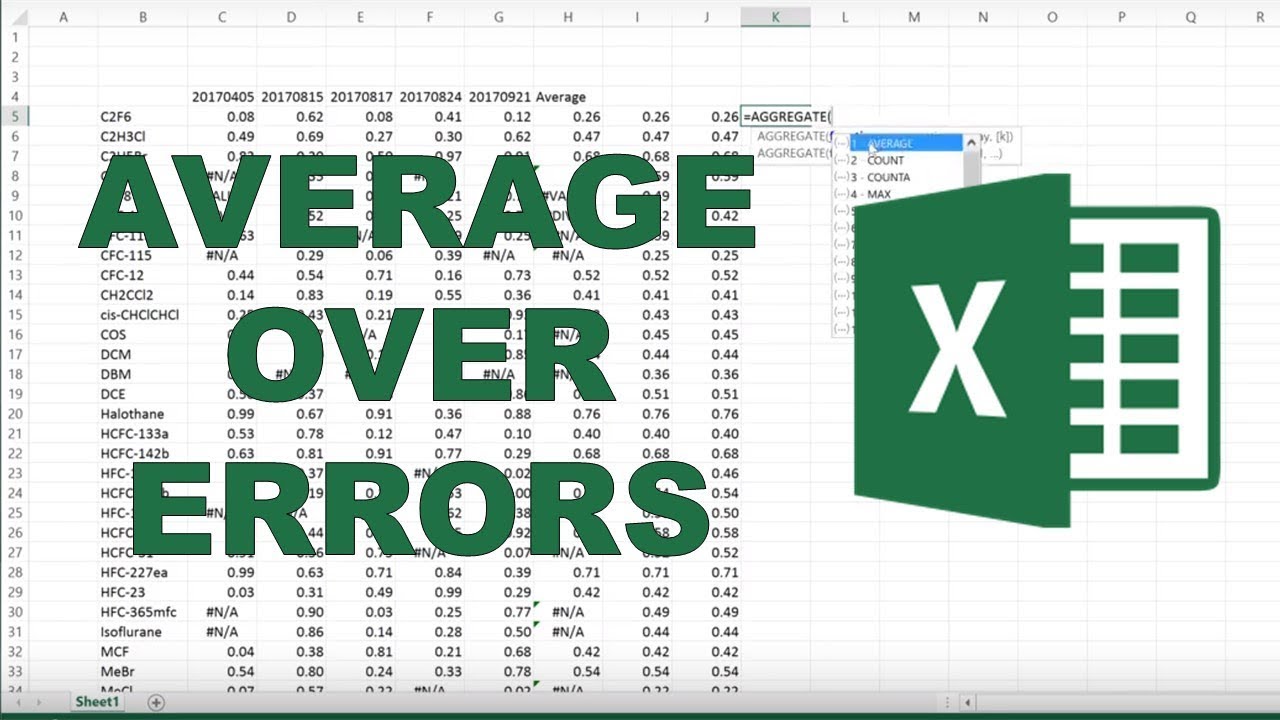The image size is (1280, 720).
Task: Click the 20170405 date header cell
Action: 222,97
